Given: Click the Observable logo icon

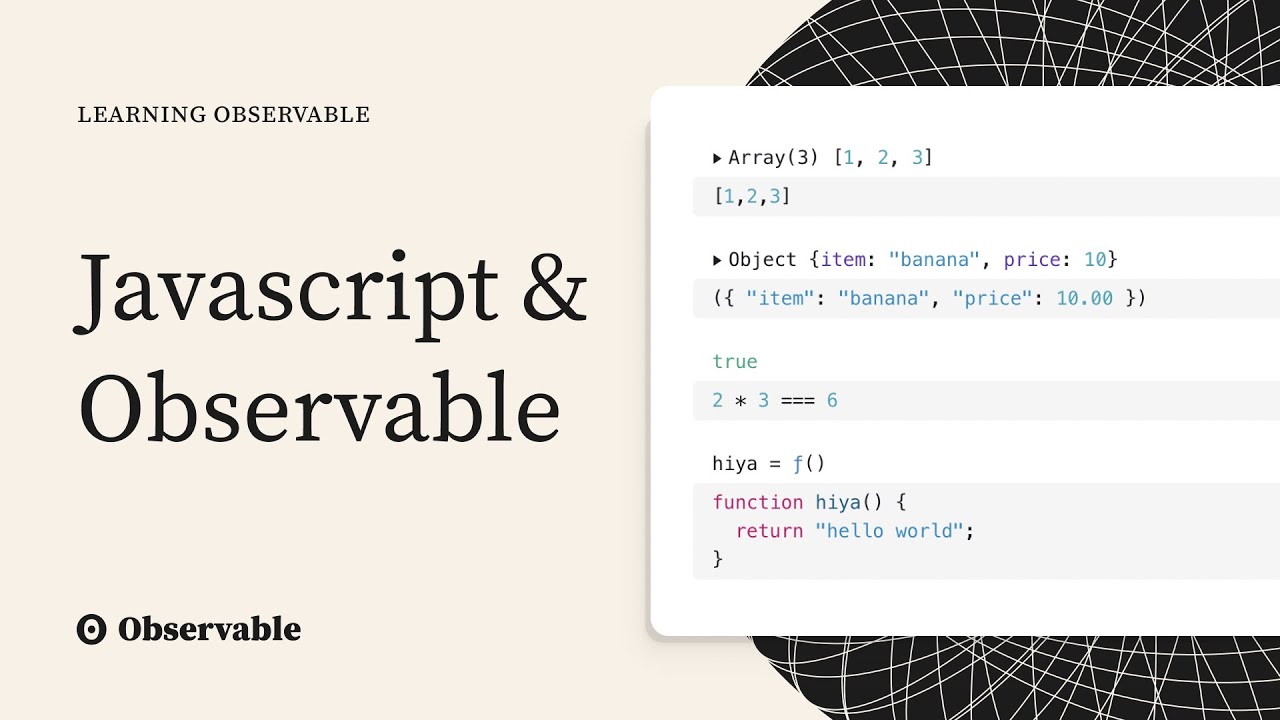Looking at the screenshot, I should pos(91,629).
